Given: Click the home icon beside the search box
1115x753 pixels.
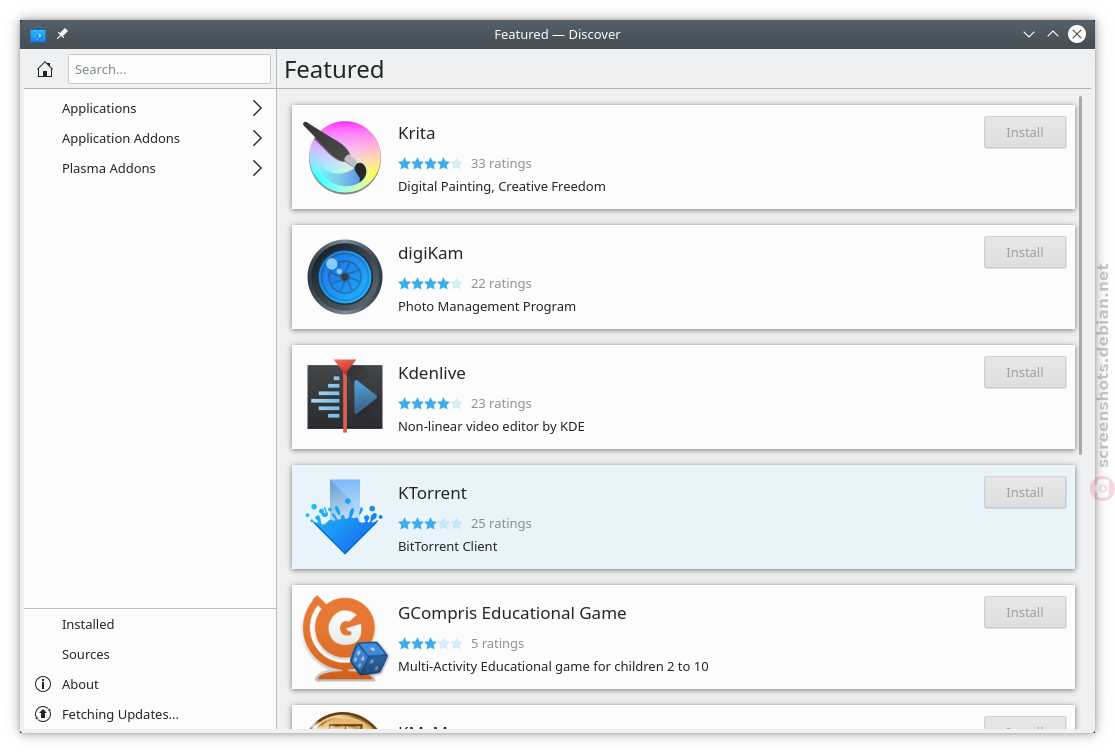Looking at the screenshot, I should 45,69.
